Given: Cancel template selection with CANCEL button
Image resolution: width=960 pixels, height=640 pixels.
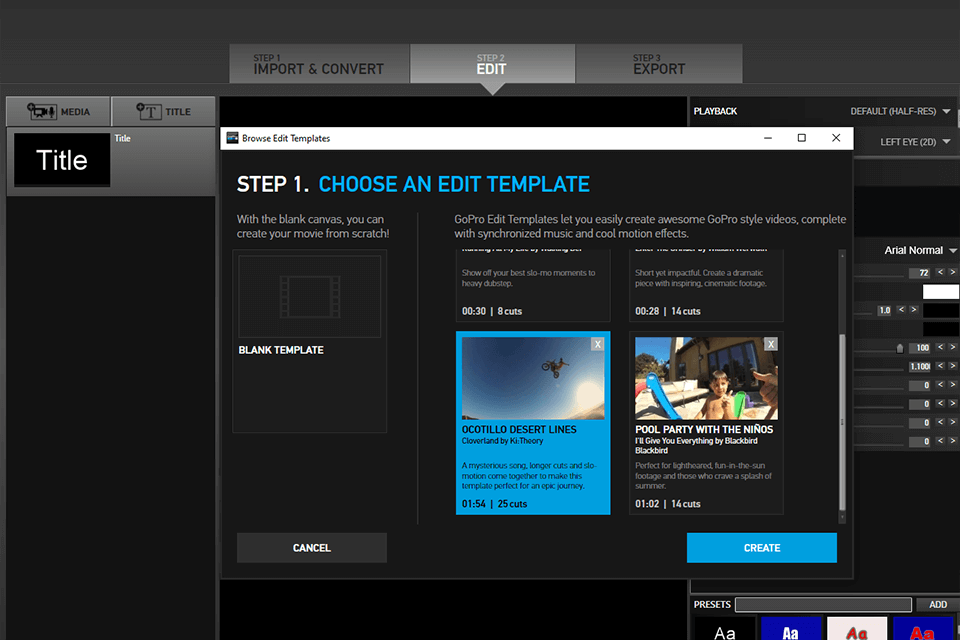Looking at the screenshot, I should [311, 548].
